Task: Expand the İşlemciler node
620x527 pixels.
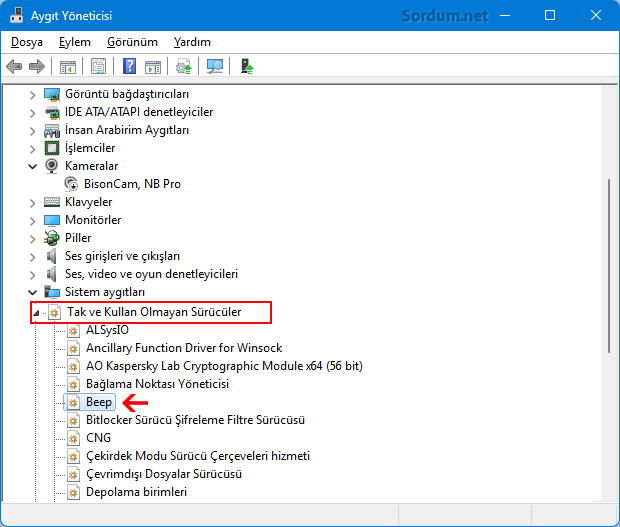Action: 32,149
